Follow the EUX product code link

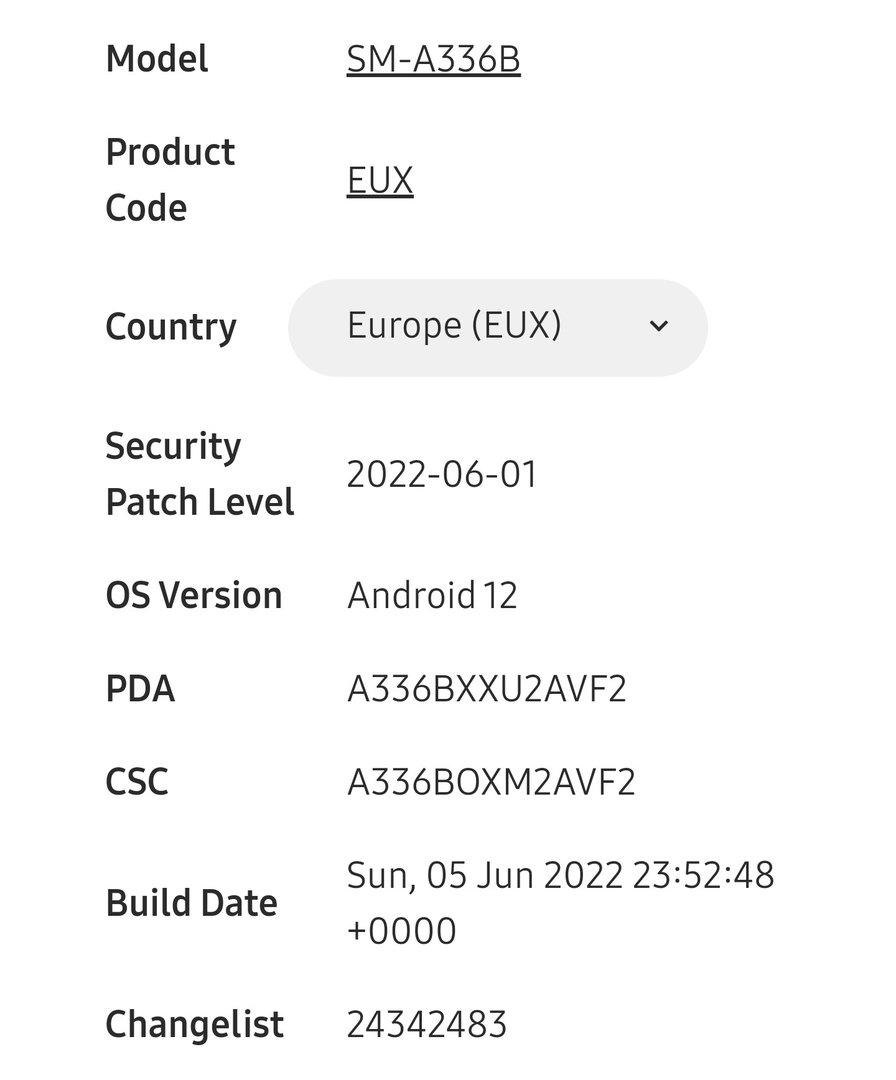coord(380,181)
